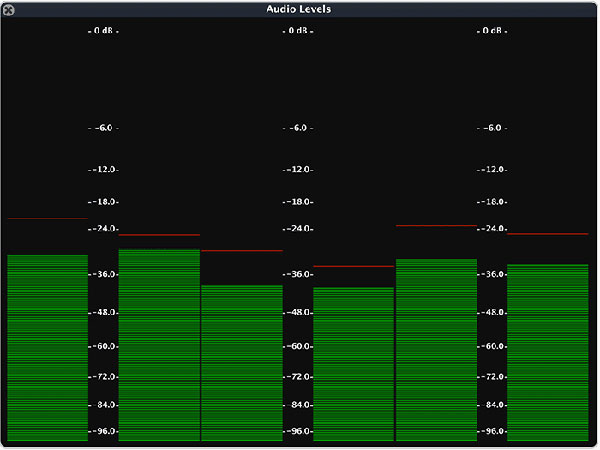Click the -48.0 mark on the first scale
Viewport: 600px width, 450px height.
103,312
